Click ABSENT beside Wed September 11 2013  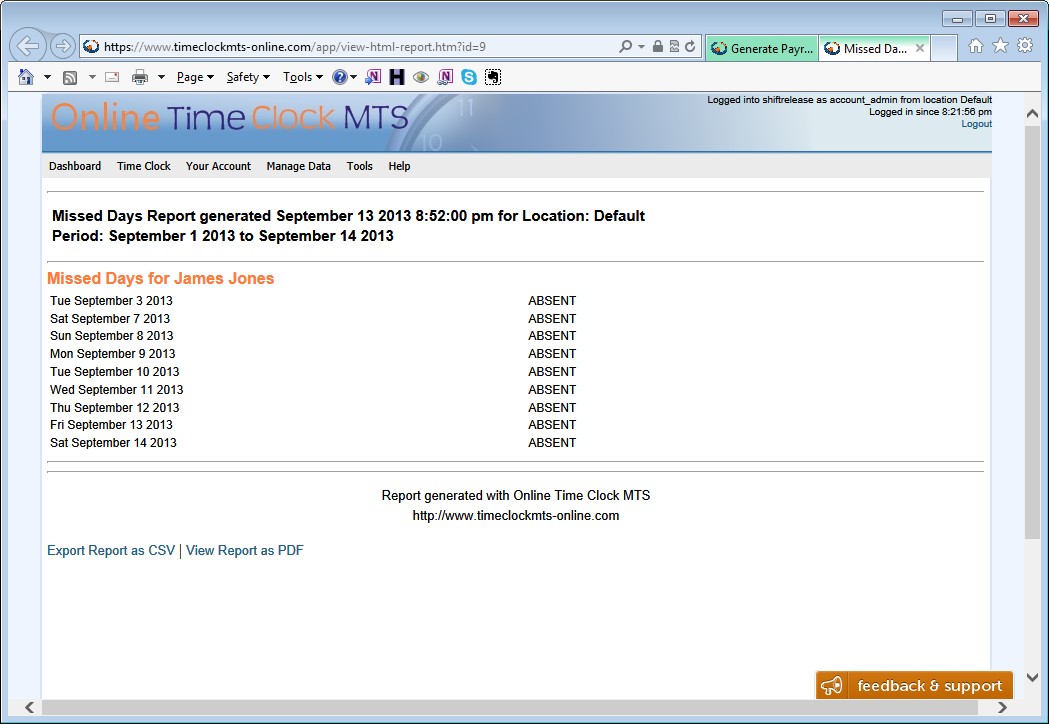552,389
